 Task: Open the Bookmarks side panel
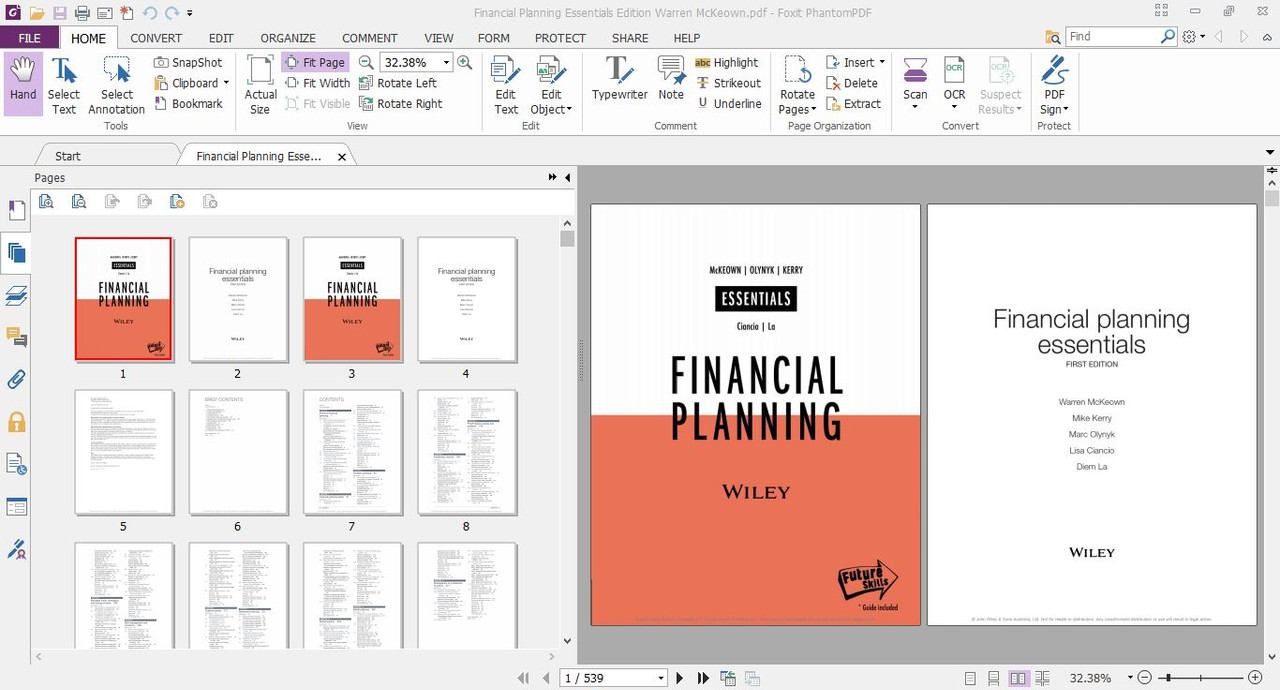click(16, 210)
